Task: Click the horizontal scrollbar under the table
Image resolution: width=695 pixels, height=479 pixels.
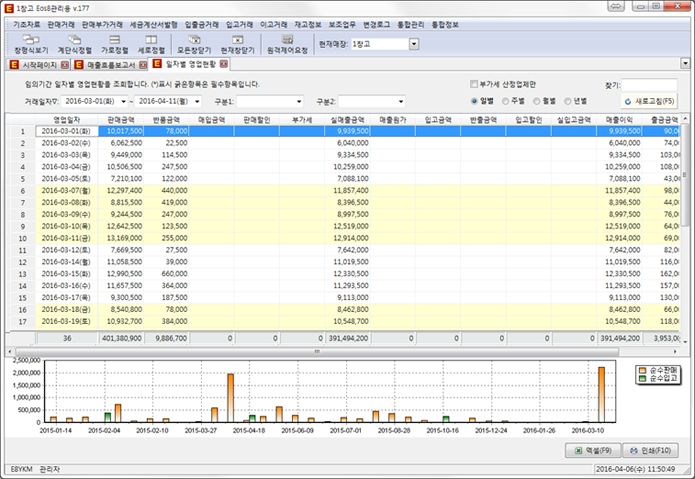Action: point(317,351)
